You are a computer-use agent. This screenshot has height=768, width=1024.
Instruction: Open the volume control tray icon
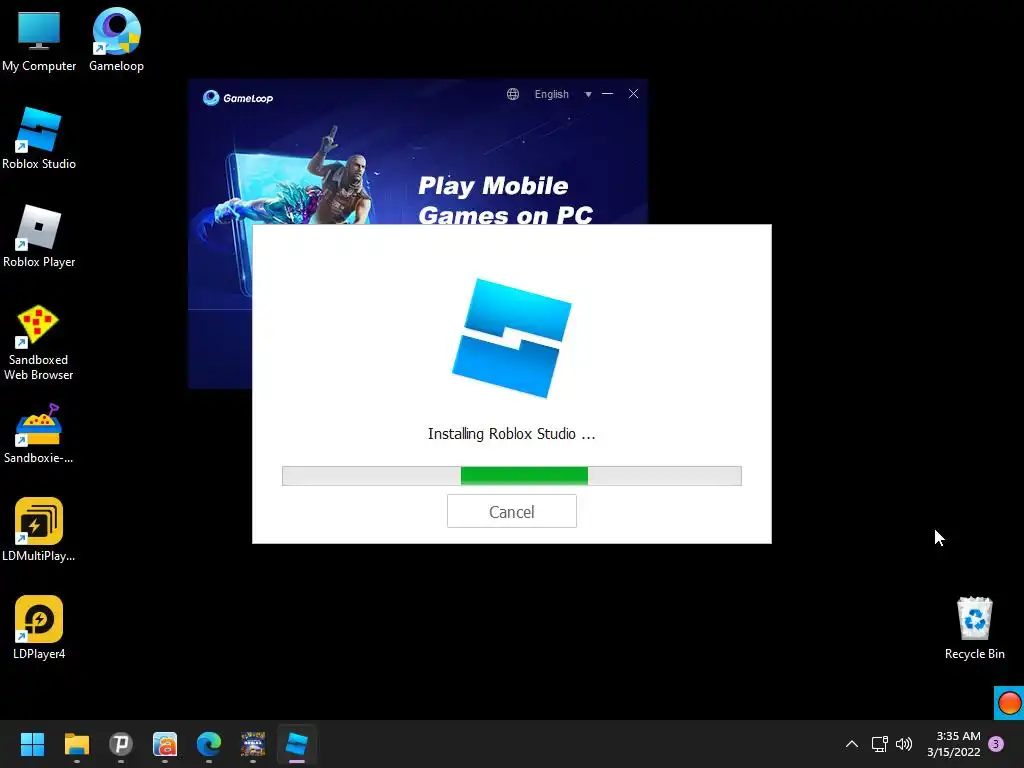tap(904, 744)
